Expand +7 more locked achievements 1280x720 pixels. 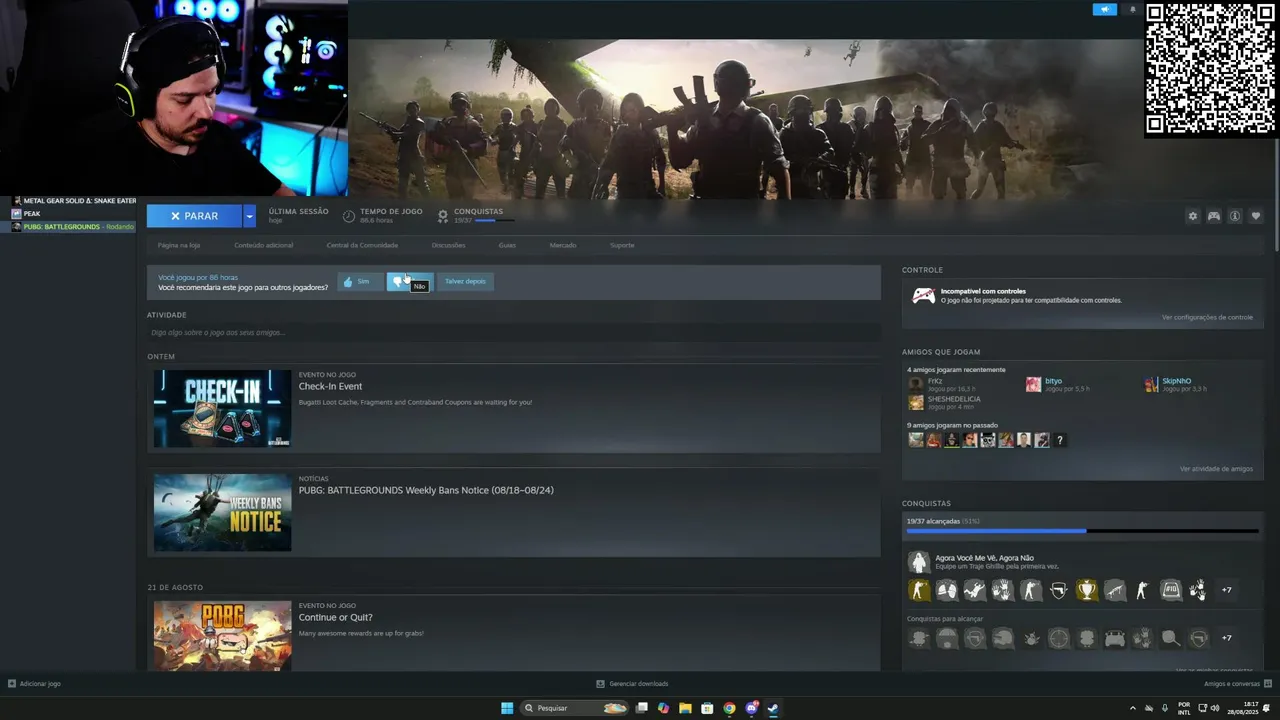pyautogui.click(x=1227, y=638)
